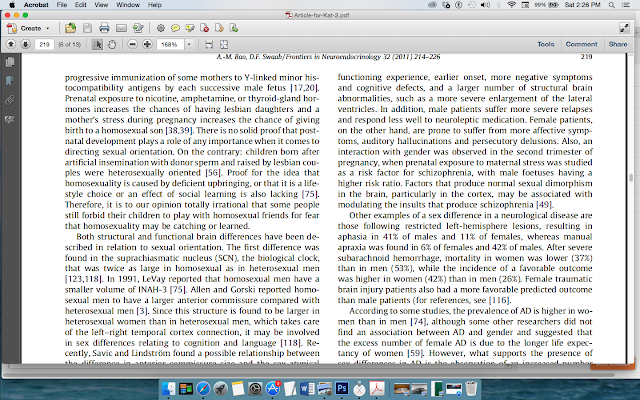Click the vertical scrollbar thumb

[x=631, y=178]
